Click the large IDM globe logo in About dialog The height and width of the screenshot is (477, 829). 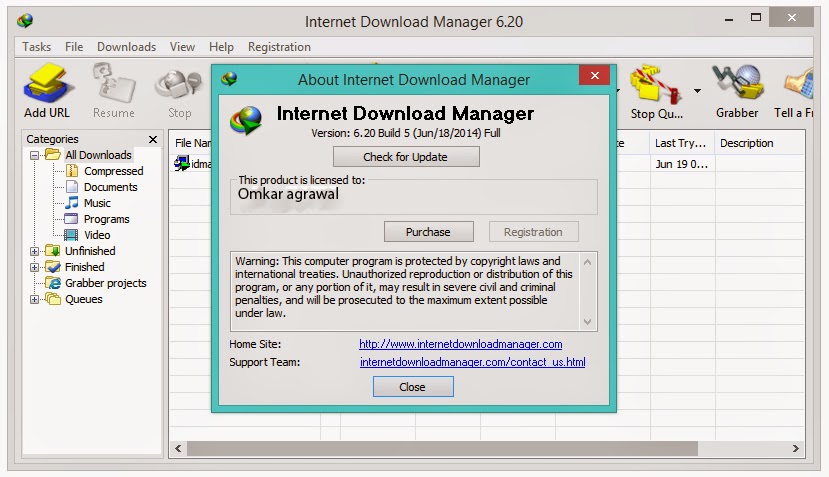pyautogui.click(x=246, y=120)
